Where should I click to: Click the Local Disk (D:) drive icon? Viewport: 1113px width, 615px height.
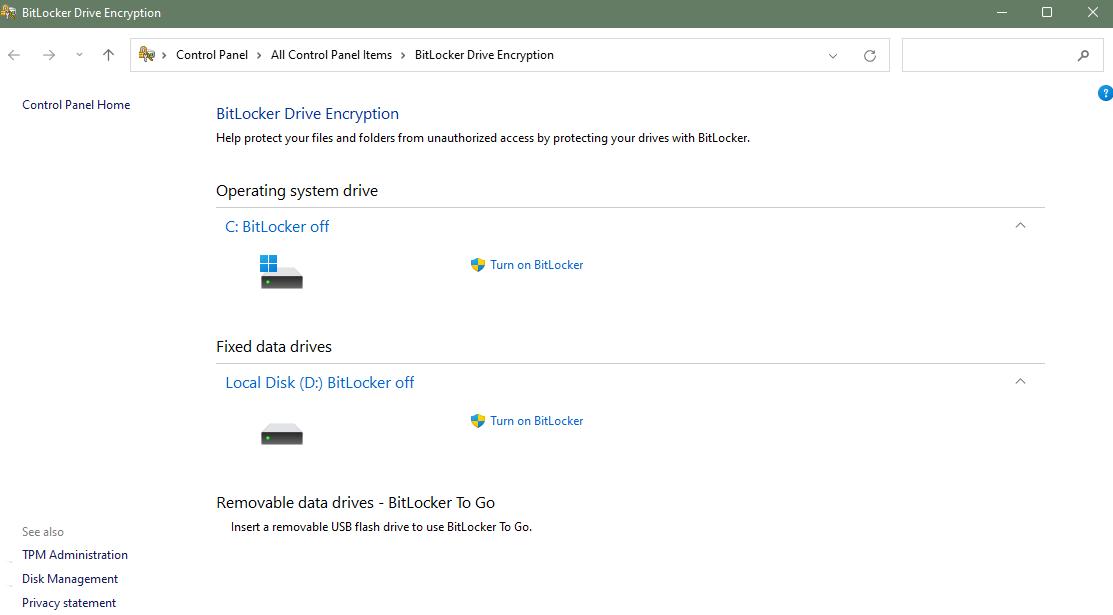(x=281, y=432)
